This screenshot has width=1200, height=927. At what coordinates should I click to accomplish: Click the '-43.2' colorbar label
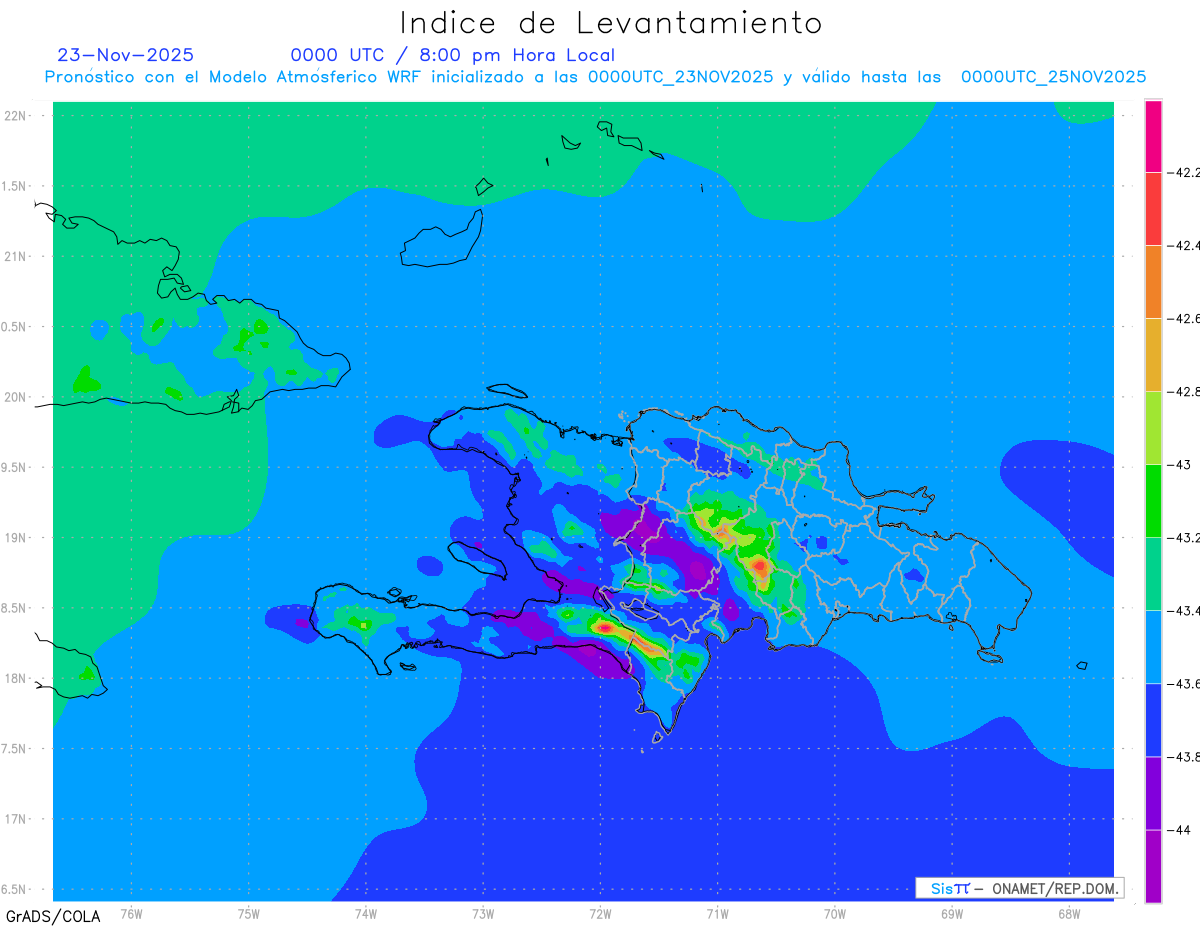(1184, 537)
